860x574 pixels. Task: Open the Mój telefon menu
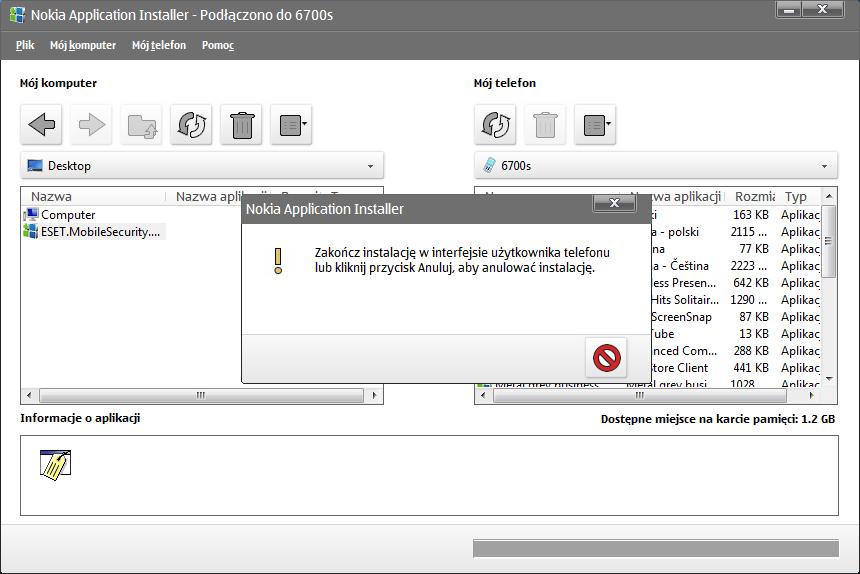(159, 45)
